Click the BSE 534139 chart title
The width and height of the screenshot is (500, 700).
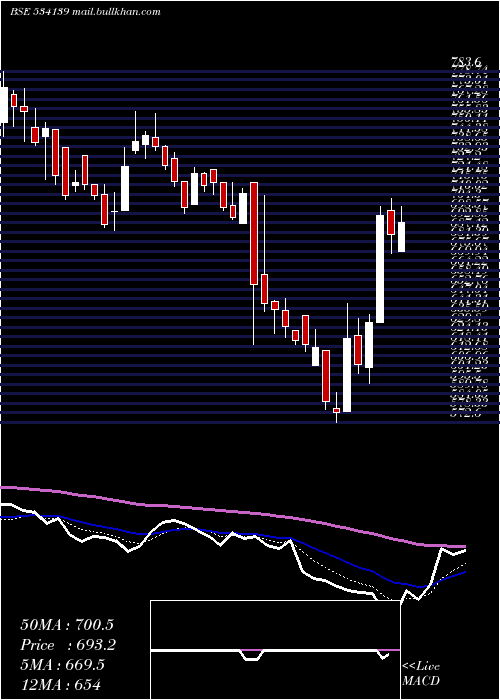[x=85, y=12]
